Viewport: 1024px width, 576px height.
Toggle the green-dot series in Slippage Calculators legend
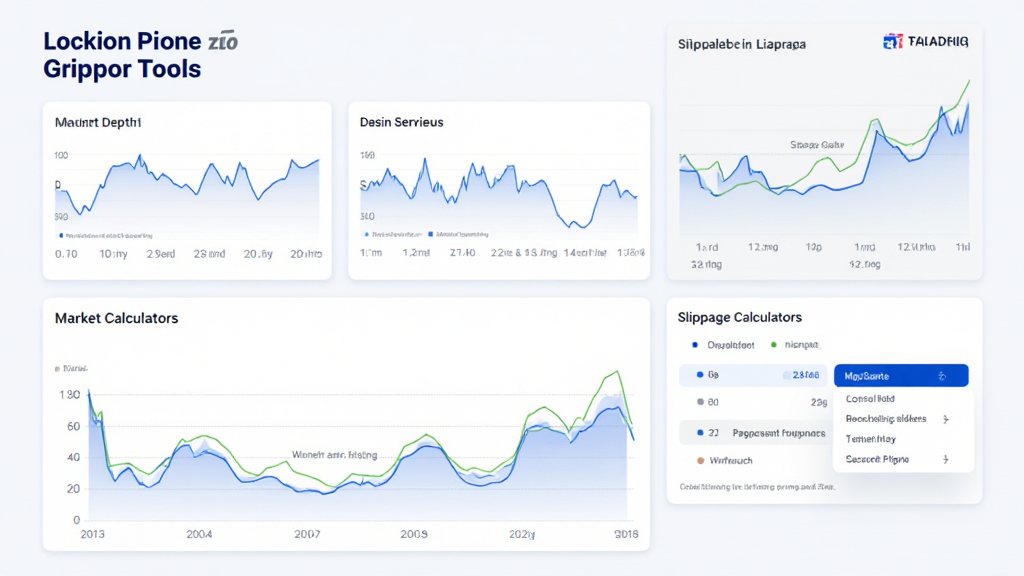coord(773,345)
